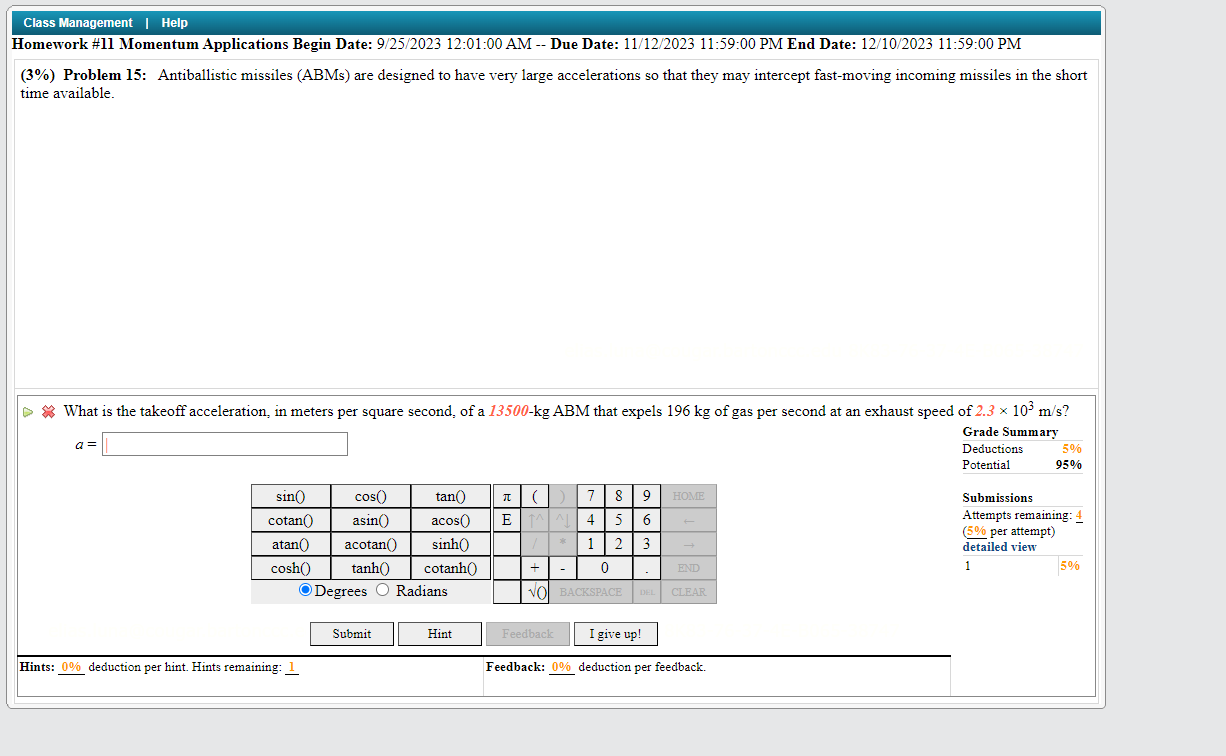Request a Hint

tap(439, 633)
